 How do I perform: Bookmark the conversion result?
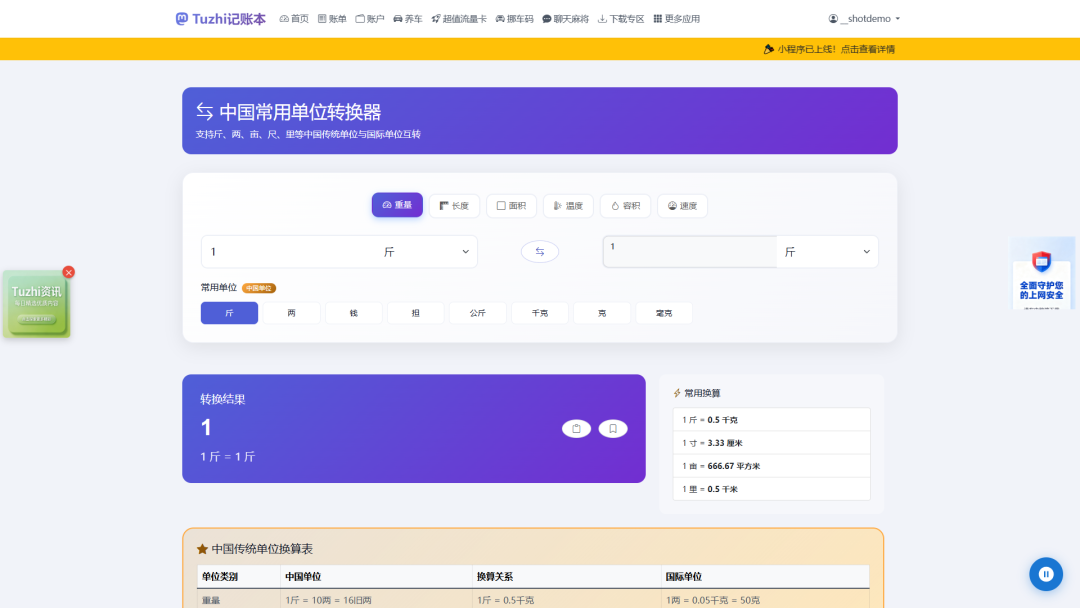(613, 428)
